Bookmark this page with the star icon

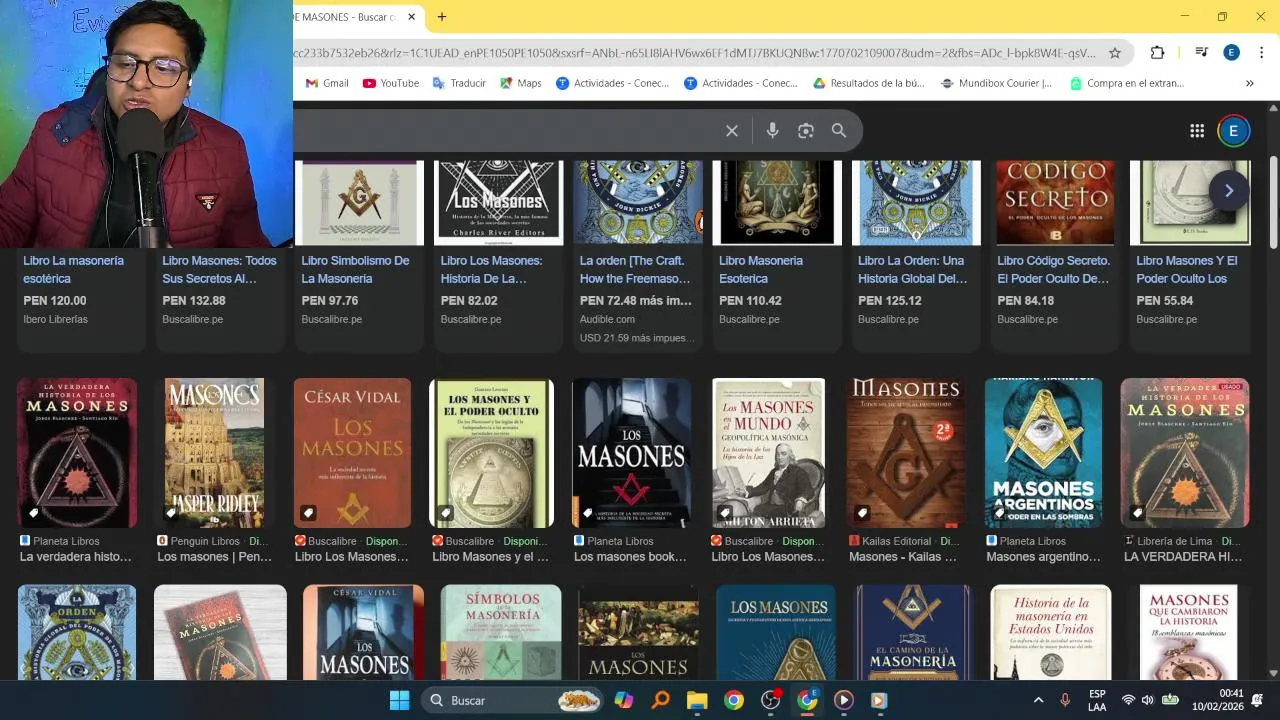pyautogui.click(x=1115, y=53)
